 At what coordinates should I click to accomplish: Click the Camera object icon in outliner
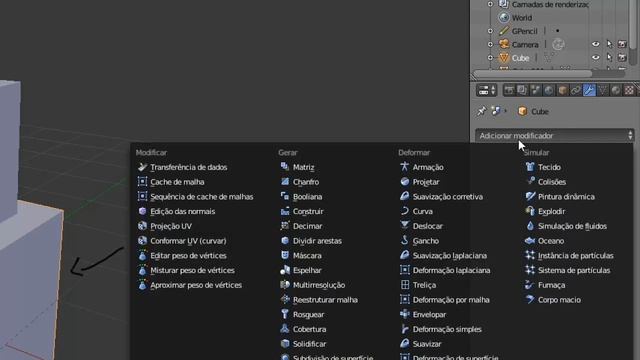504,44
